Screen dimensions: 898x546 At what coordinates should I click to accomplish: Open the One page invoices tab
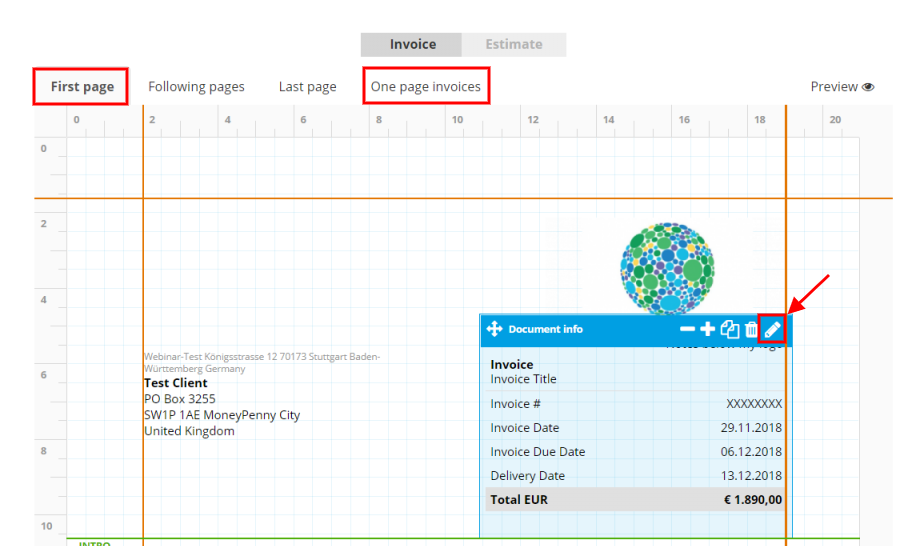pos(426,87)
